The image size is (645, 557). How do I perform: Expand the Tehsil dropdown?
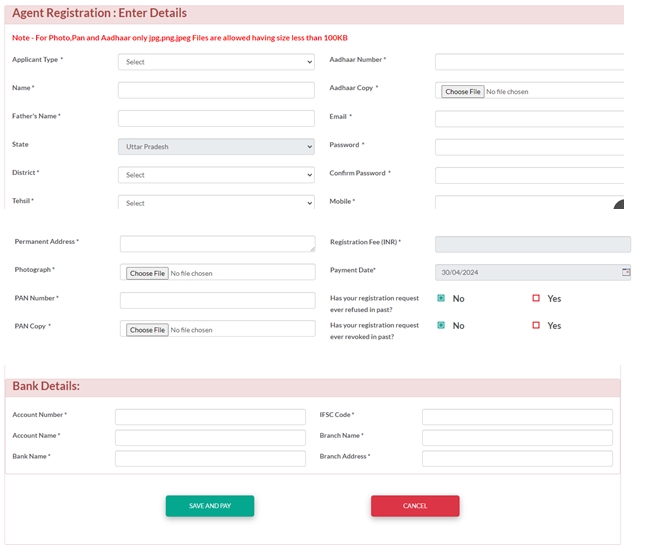(216, 202)
